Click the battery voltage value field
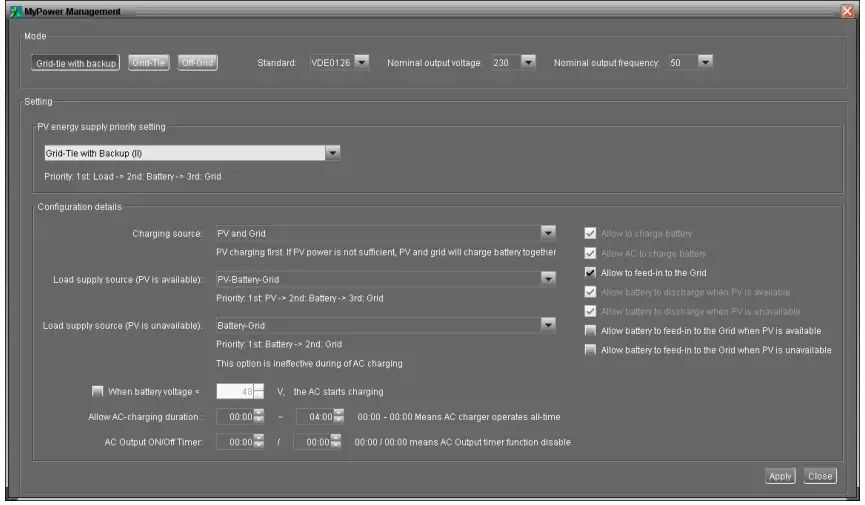 tap(235, 391)
